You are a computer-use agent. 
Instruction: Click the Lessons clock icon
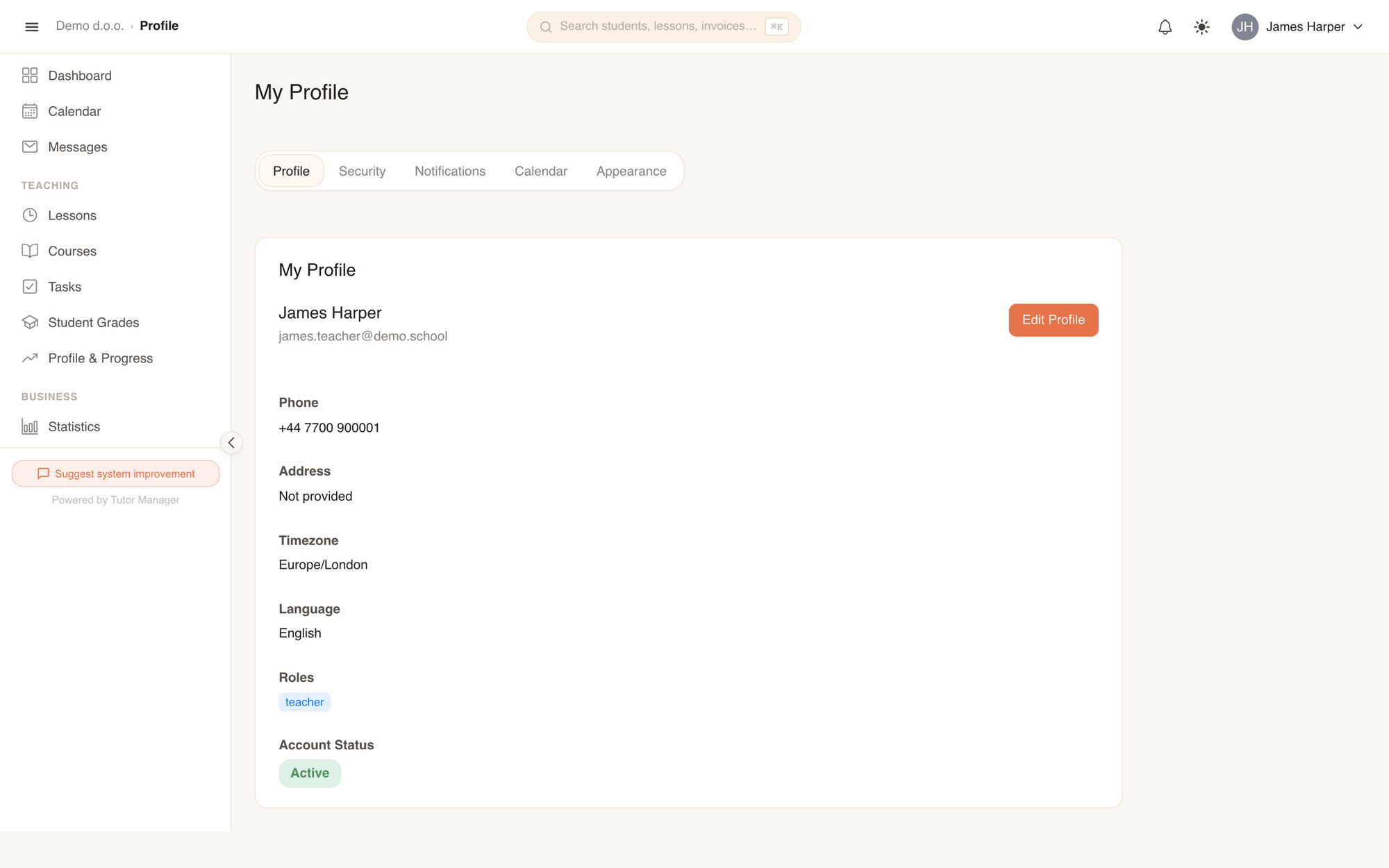click(30, 215)
